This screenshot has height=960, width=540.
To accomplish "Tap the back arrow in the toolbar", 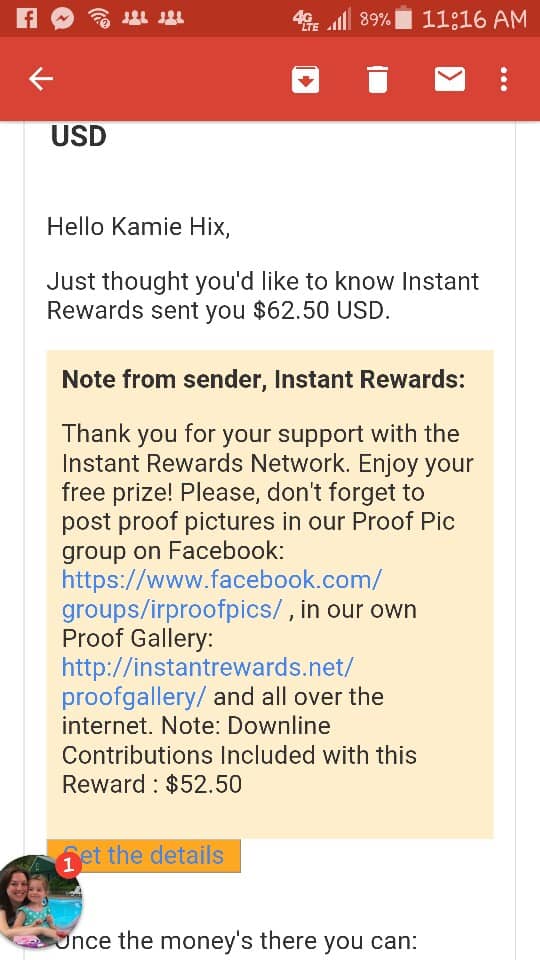I will (x=41, y=79).
